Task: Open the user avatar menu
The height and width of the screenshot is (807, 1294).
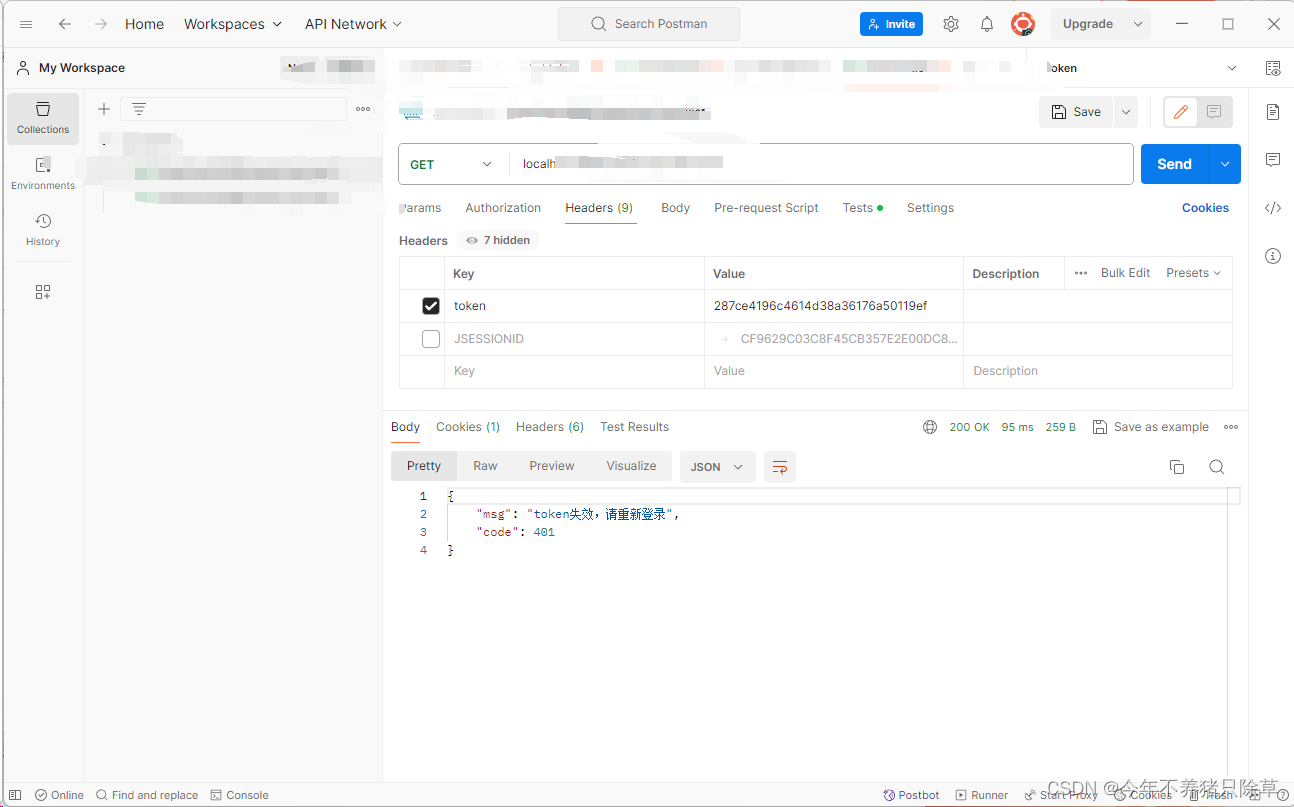Action: [1022, 24]
